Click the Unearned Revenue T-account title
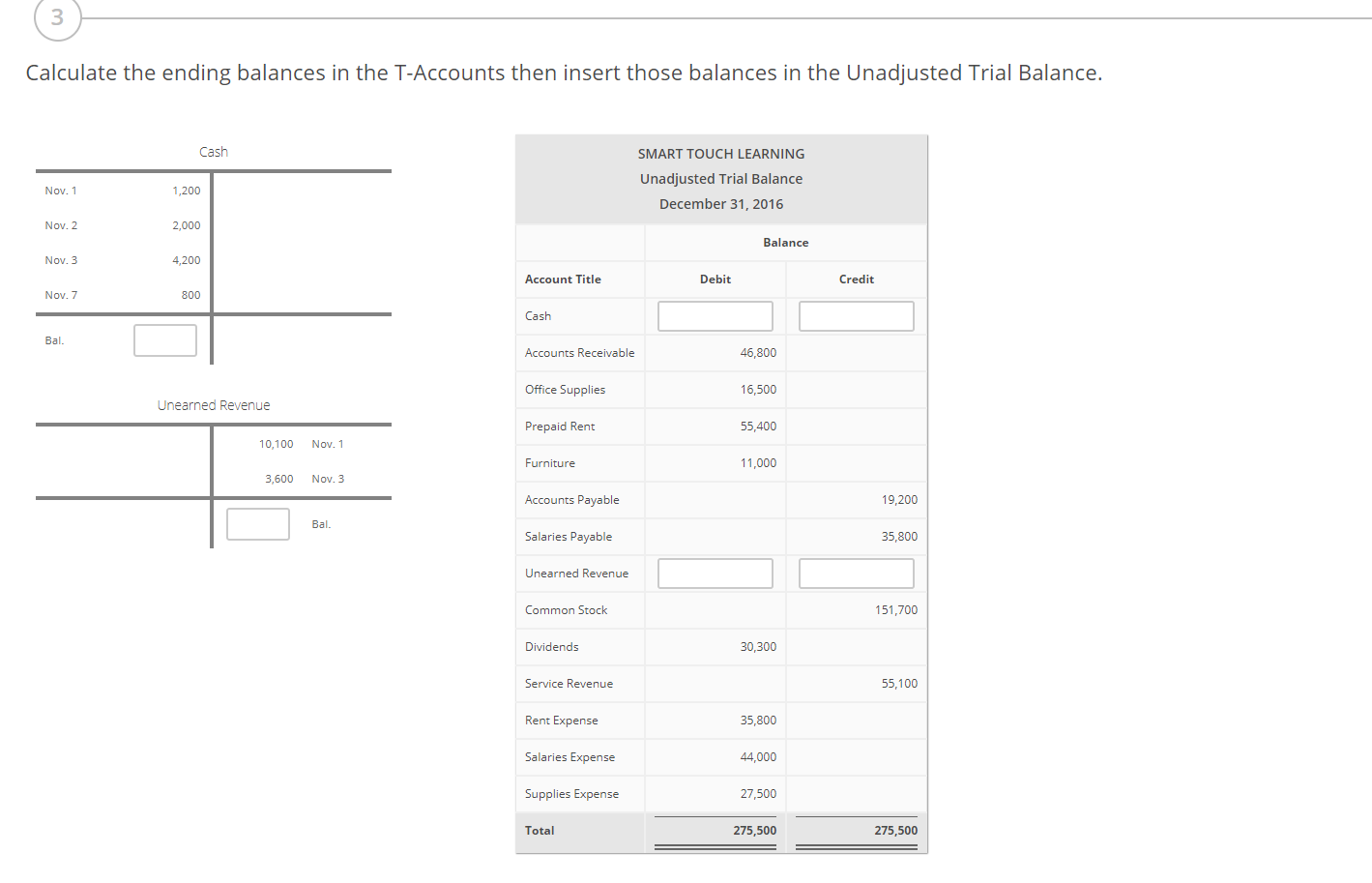The width and height of the screenshot is (1372, 883). pyautogui.click(x=213, y=404)
